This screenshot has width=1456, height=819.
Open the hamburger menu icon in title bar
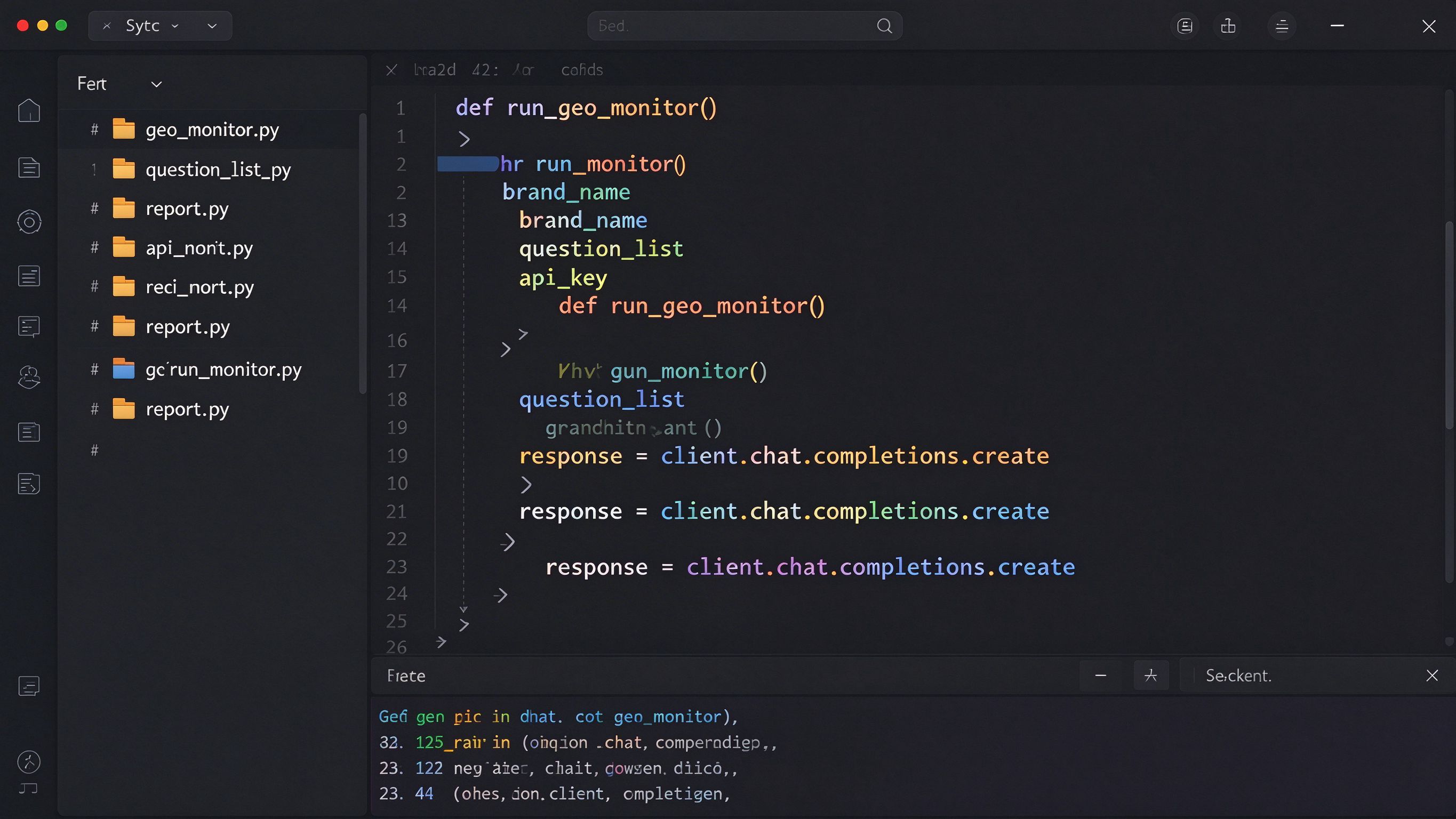(1282, 26)
